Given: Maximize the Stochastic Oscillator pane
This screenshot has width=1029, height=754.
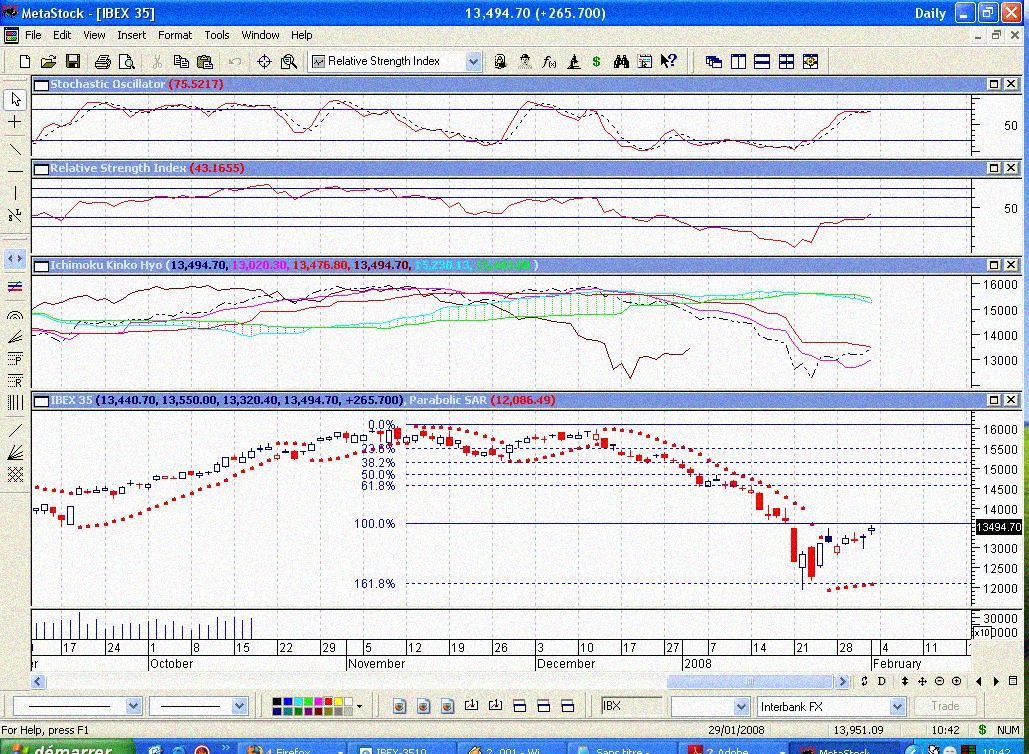Looking at the screenshot, I should point(995,84).
